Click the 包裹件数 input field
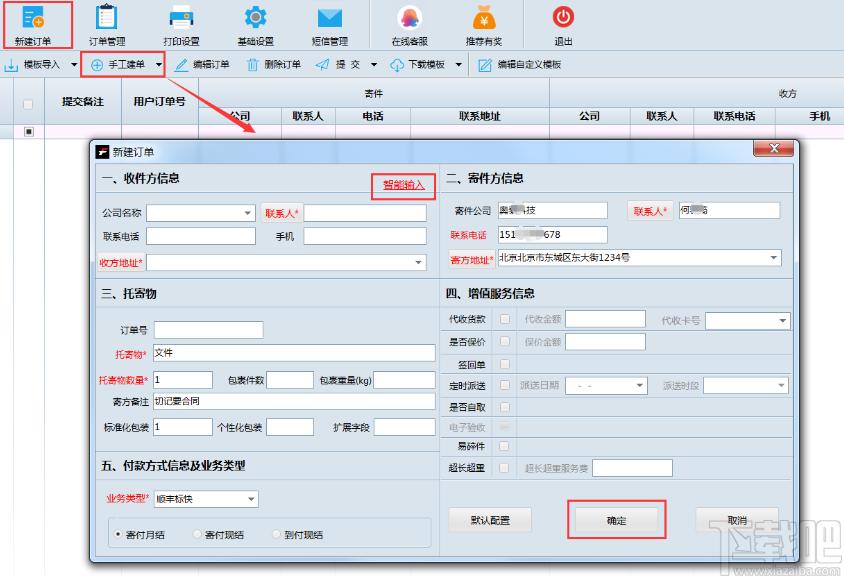Image resolution: width=844 pixels, height=576 pixels. pyautogui.click(x=290, y=380)
